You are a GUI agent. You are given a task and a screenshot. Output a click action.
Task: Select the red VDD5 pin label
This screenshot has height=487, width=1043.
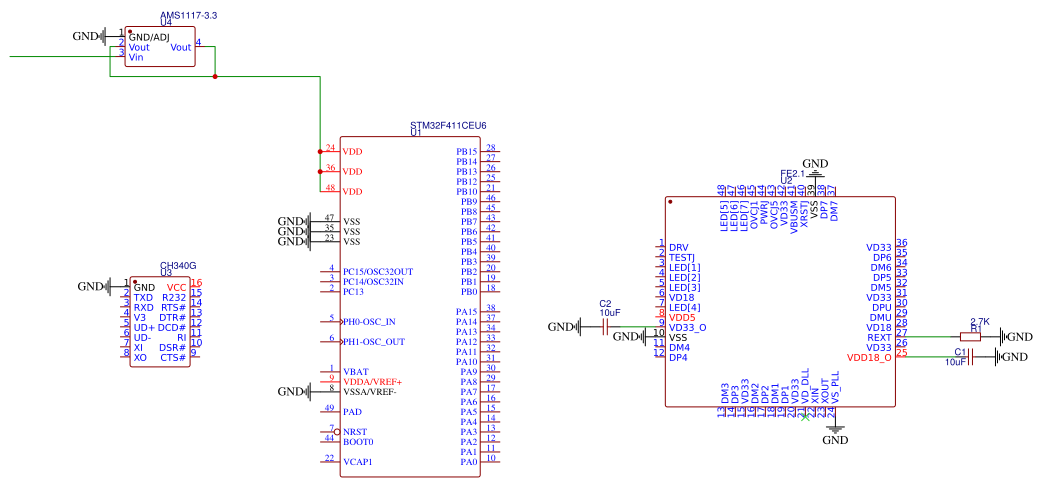click(x=682, y=317)
